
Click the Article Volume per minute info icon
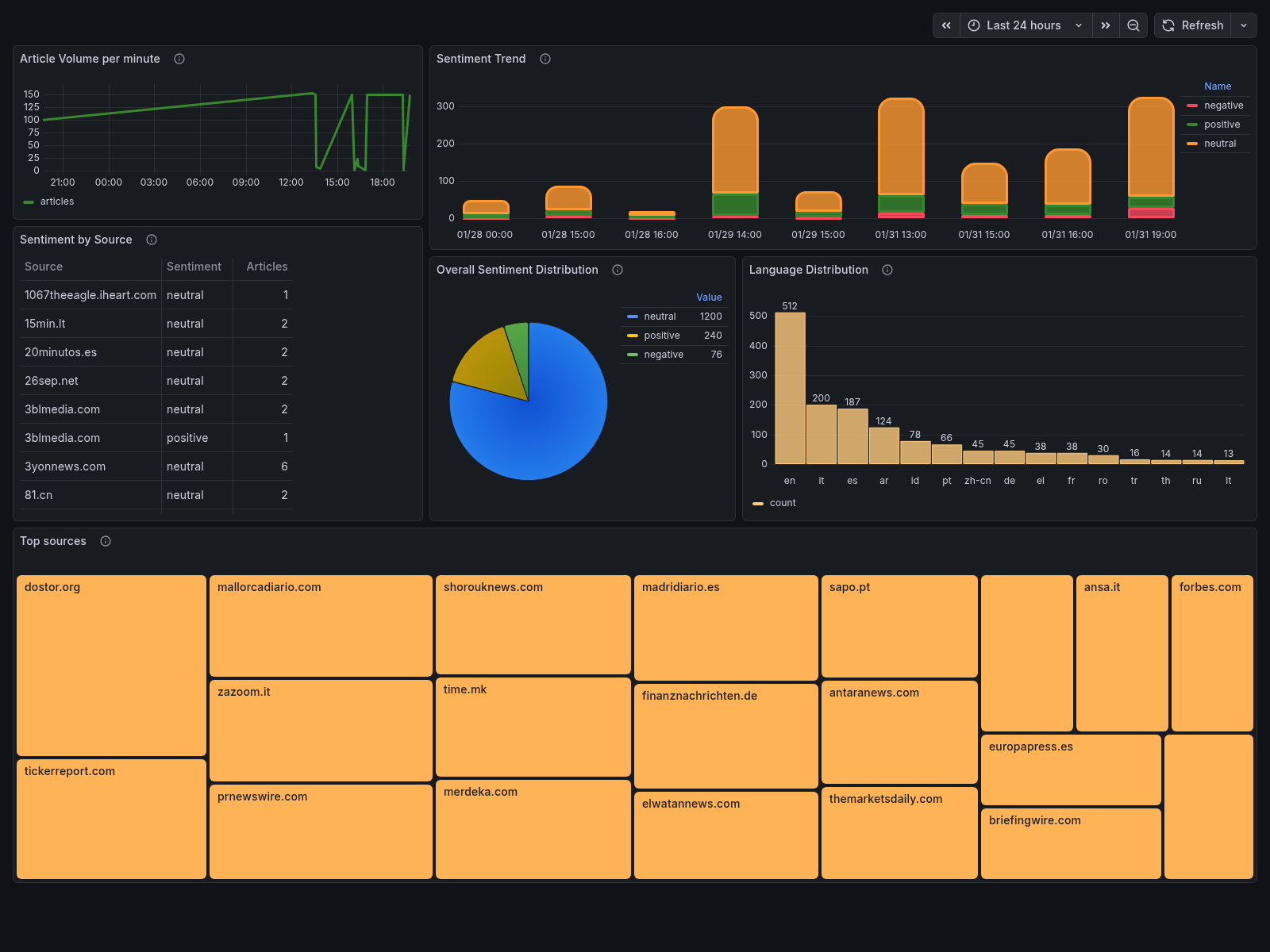(x=179, y=58)
